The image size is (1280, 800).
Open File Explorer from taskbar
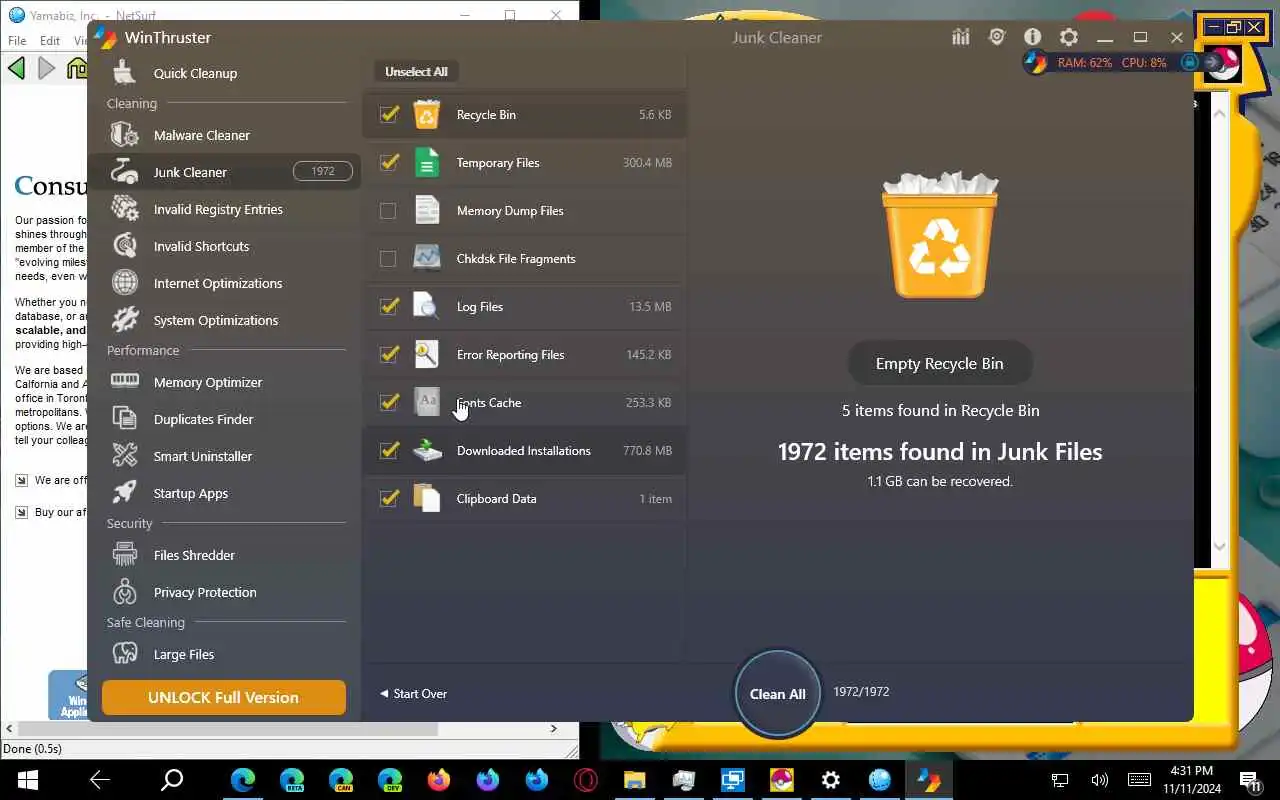coord(635,780)
